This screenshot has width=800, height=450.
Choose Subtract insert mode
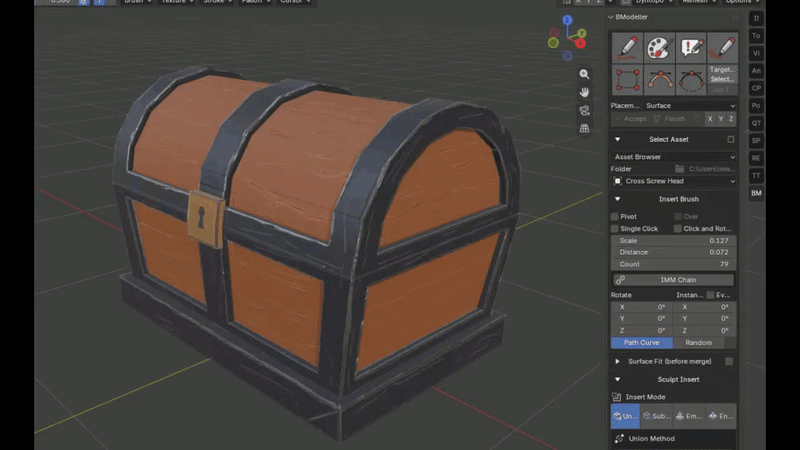click(657, 416)
